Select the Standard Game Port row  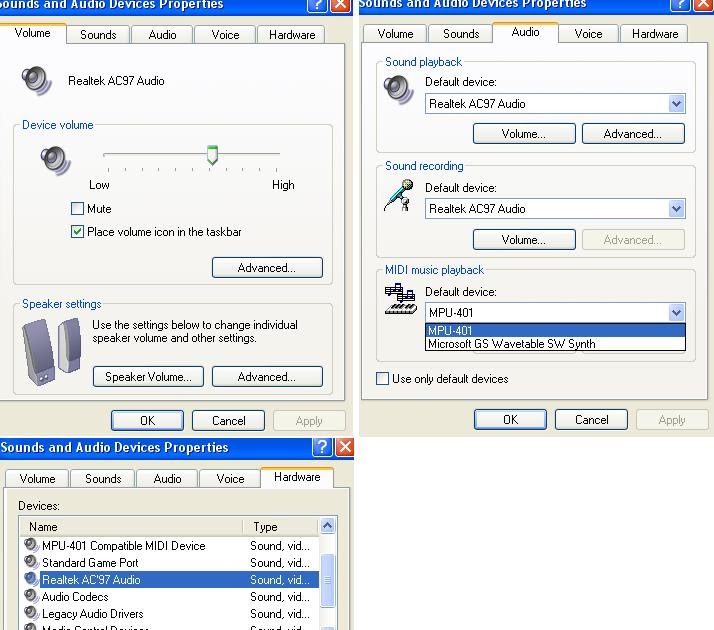[169, 562]
